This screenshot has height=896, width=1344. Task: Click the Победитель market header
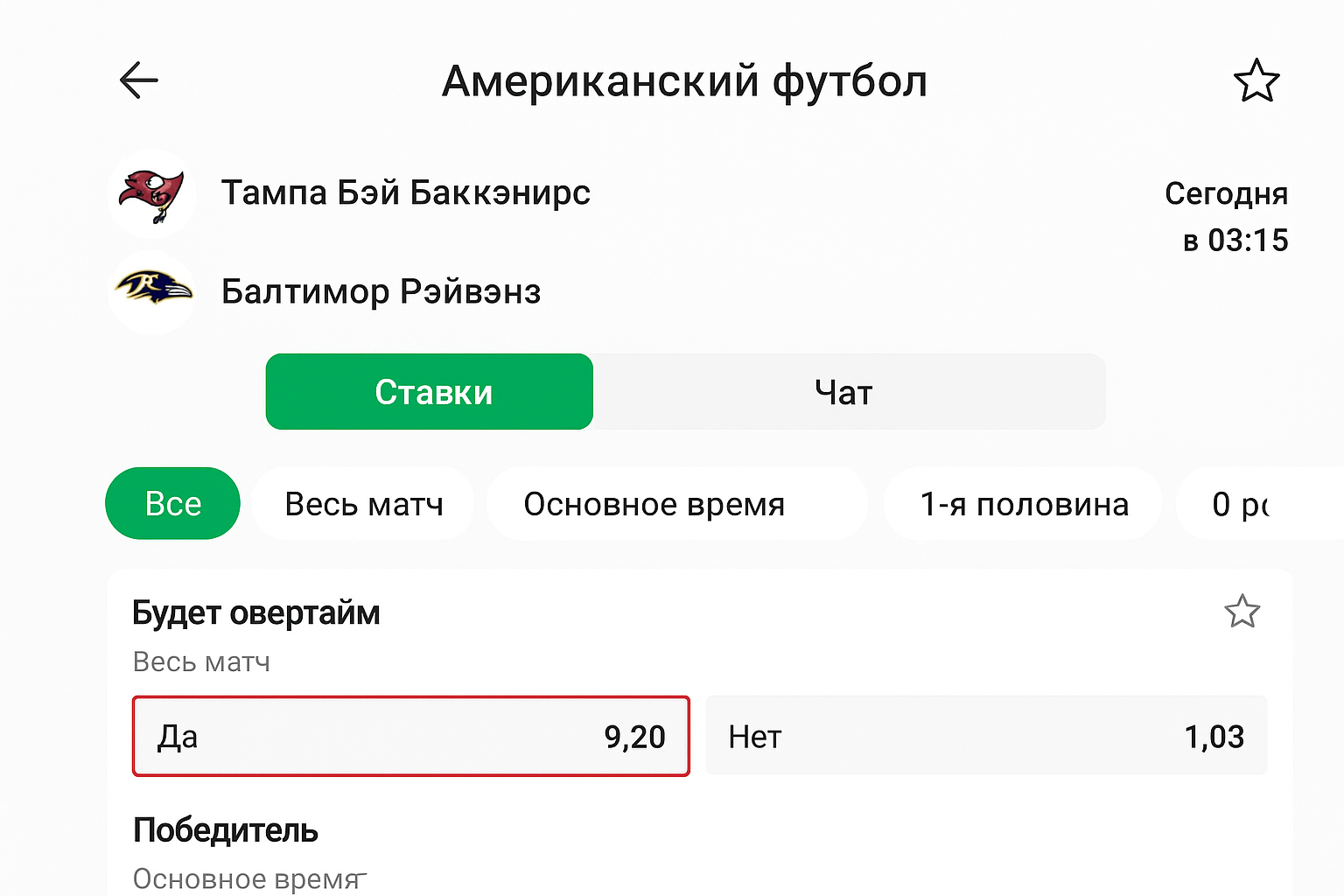pos(226,830)
